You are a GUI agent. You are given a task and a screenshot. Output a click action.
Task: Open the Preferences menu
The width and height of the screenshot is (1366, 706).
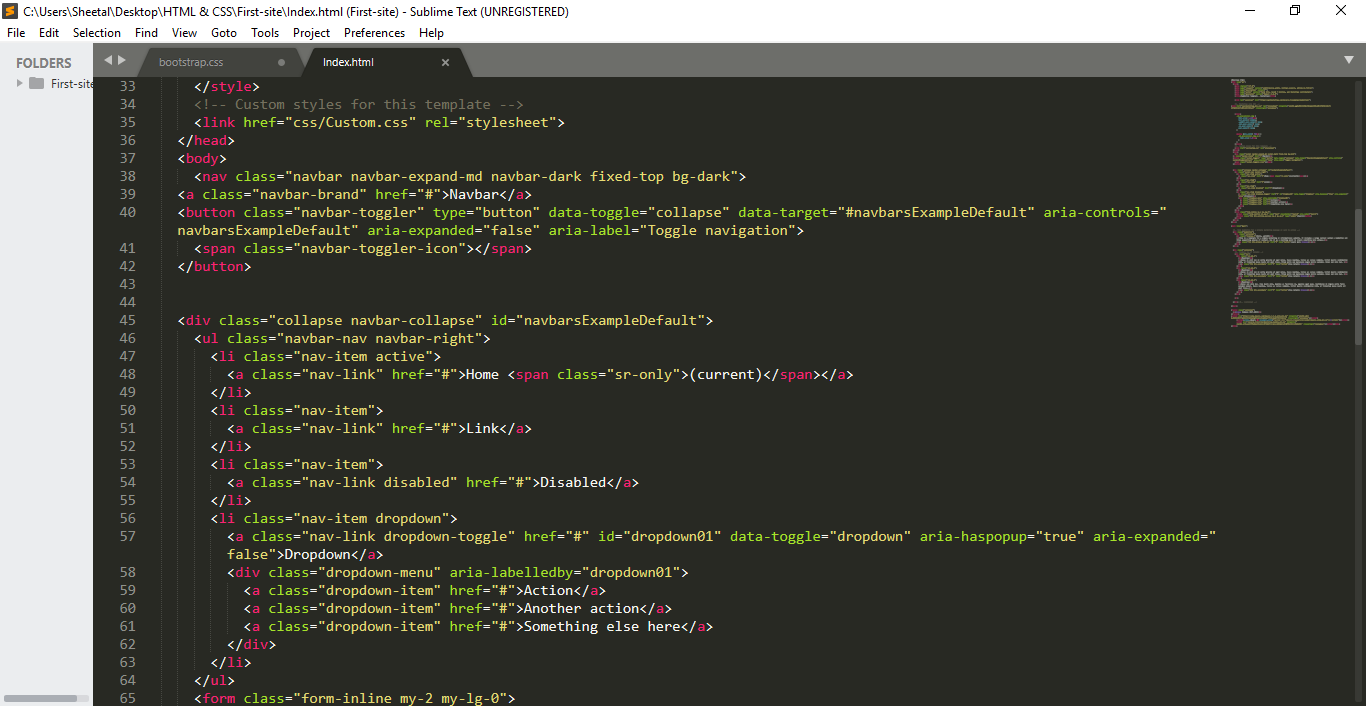(x=374, y=33)
